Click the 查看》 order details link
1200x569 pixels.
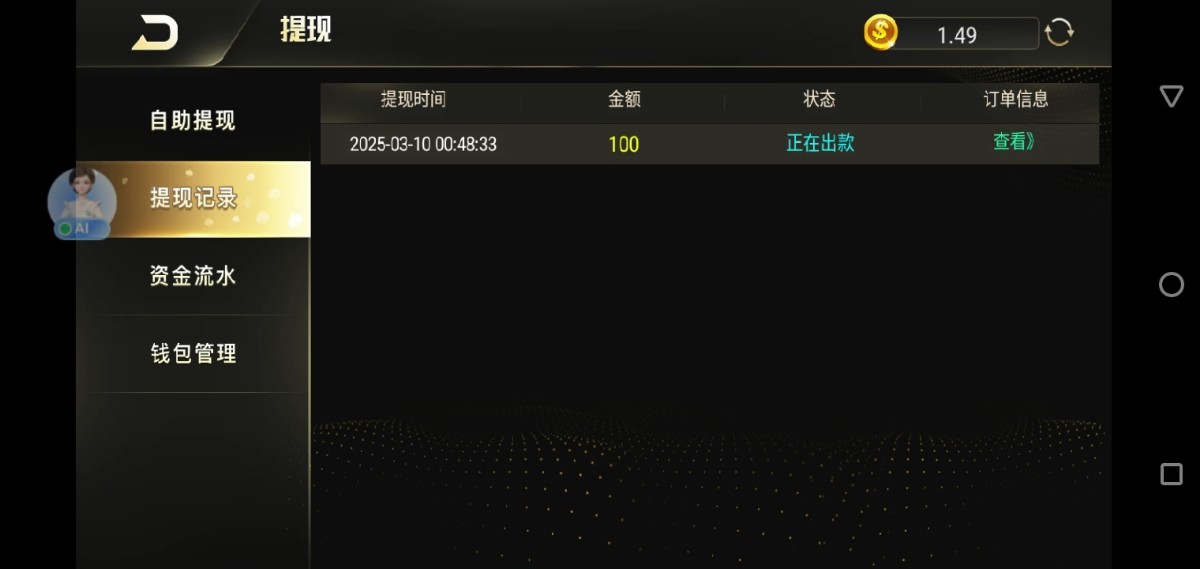[1014, 142]
